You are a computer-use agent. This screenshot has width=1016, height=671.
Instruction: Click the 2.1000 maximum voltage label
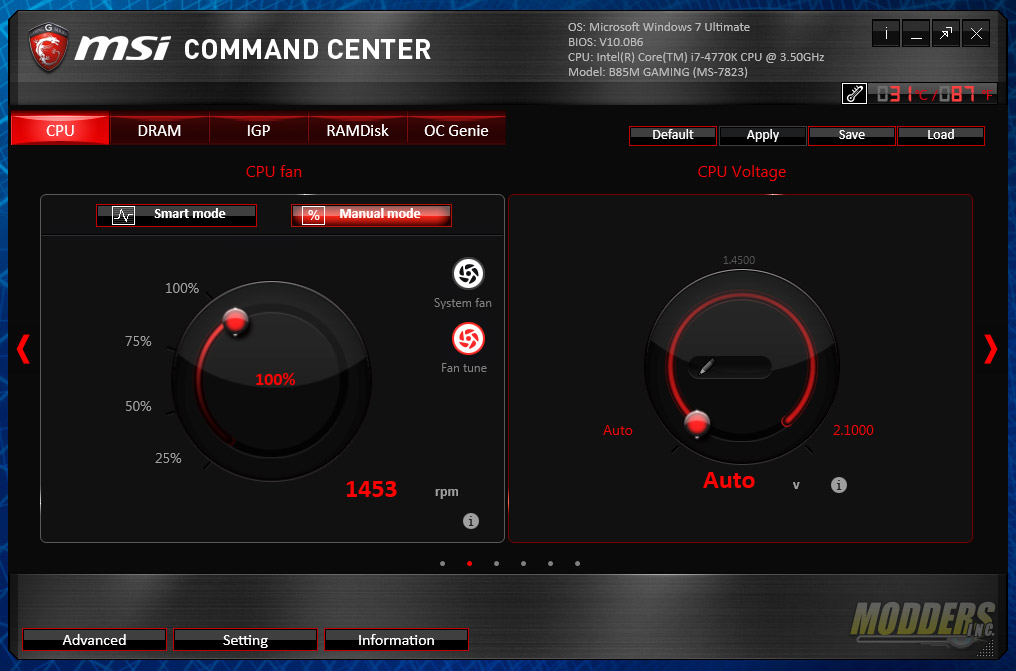tap(853, 430)
